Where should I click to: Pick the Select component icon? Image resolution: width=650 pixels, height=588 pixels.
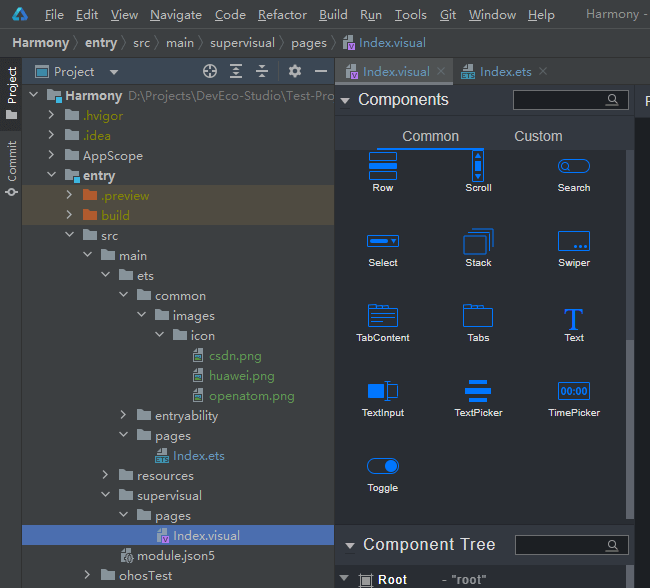(383, 241)
